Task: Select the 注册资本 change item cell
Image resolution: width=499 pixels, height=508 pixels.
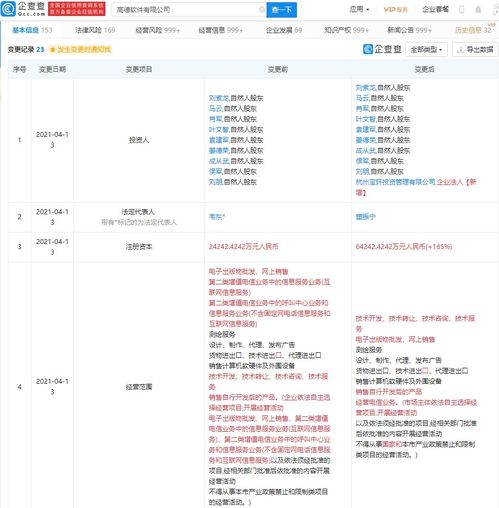Action: coord(139,247)
